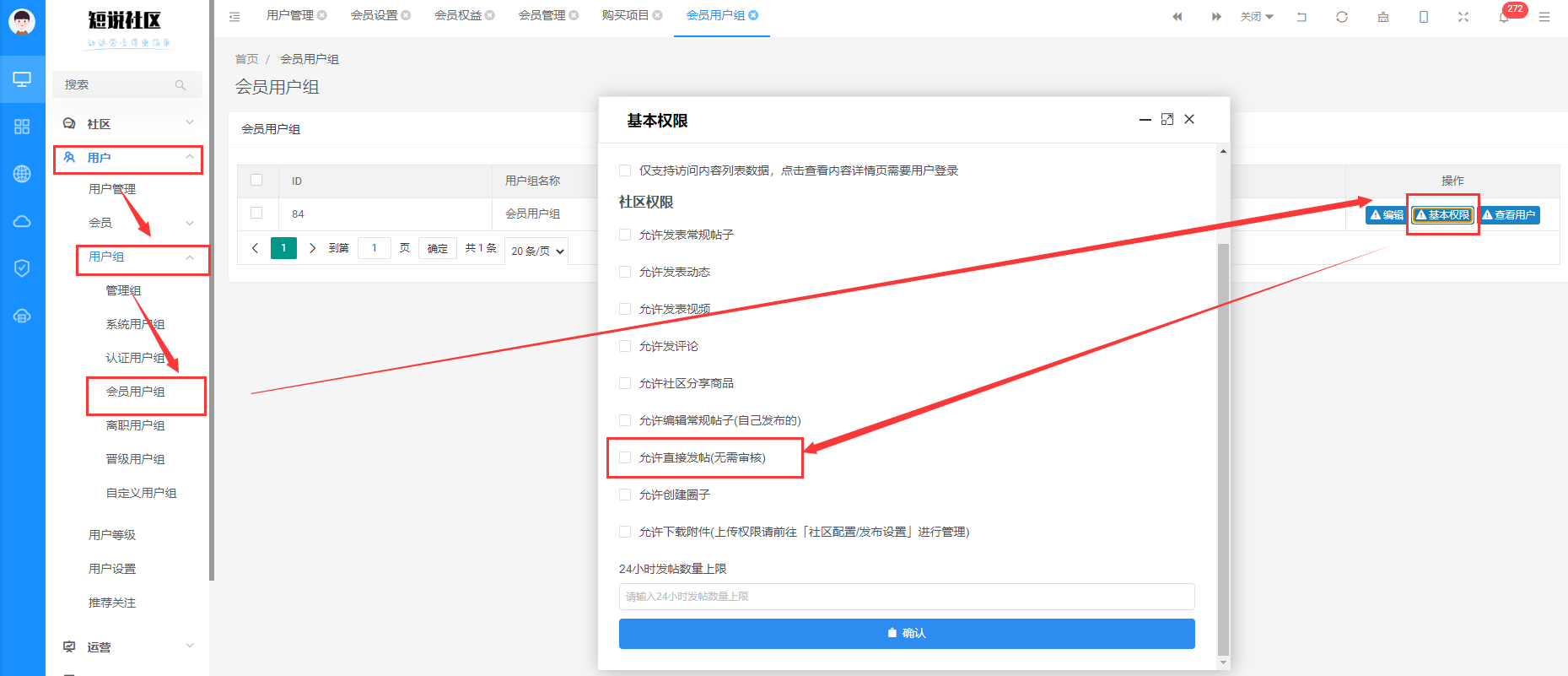Select the monitor icon in the blue sidebar
The width and height of the screenshot is (1568, 676).
click(22, 79)
